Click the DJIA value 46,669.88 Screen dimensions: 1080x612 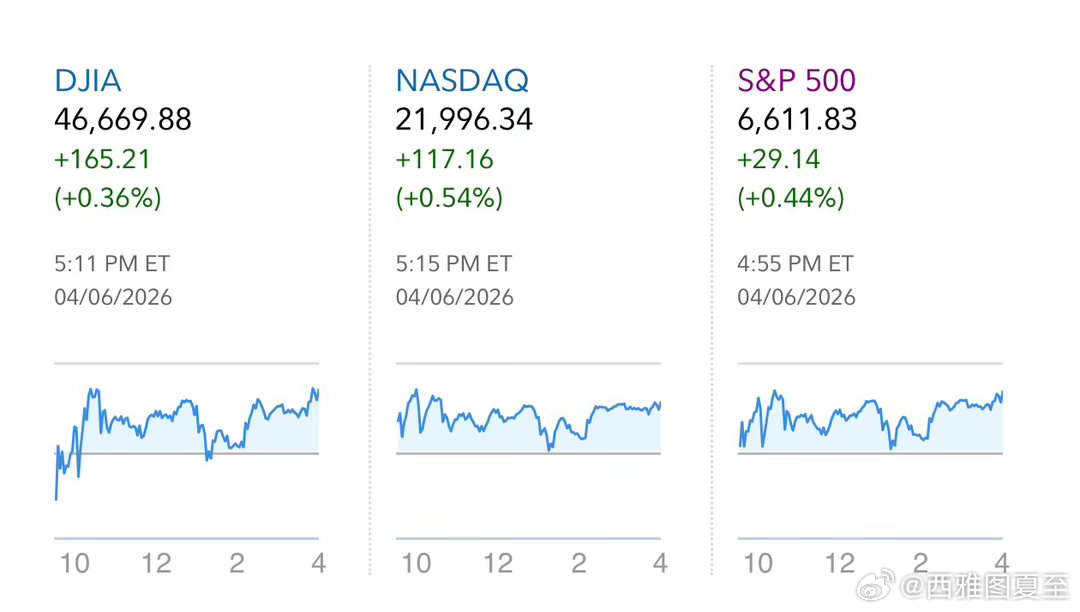(122, 120)
